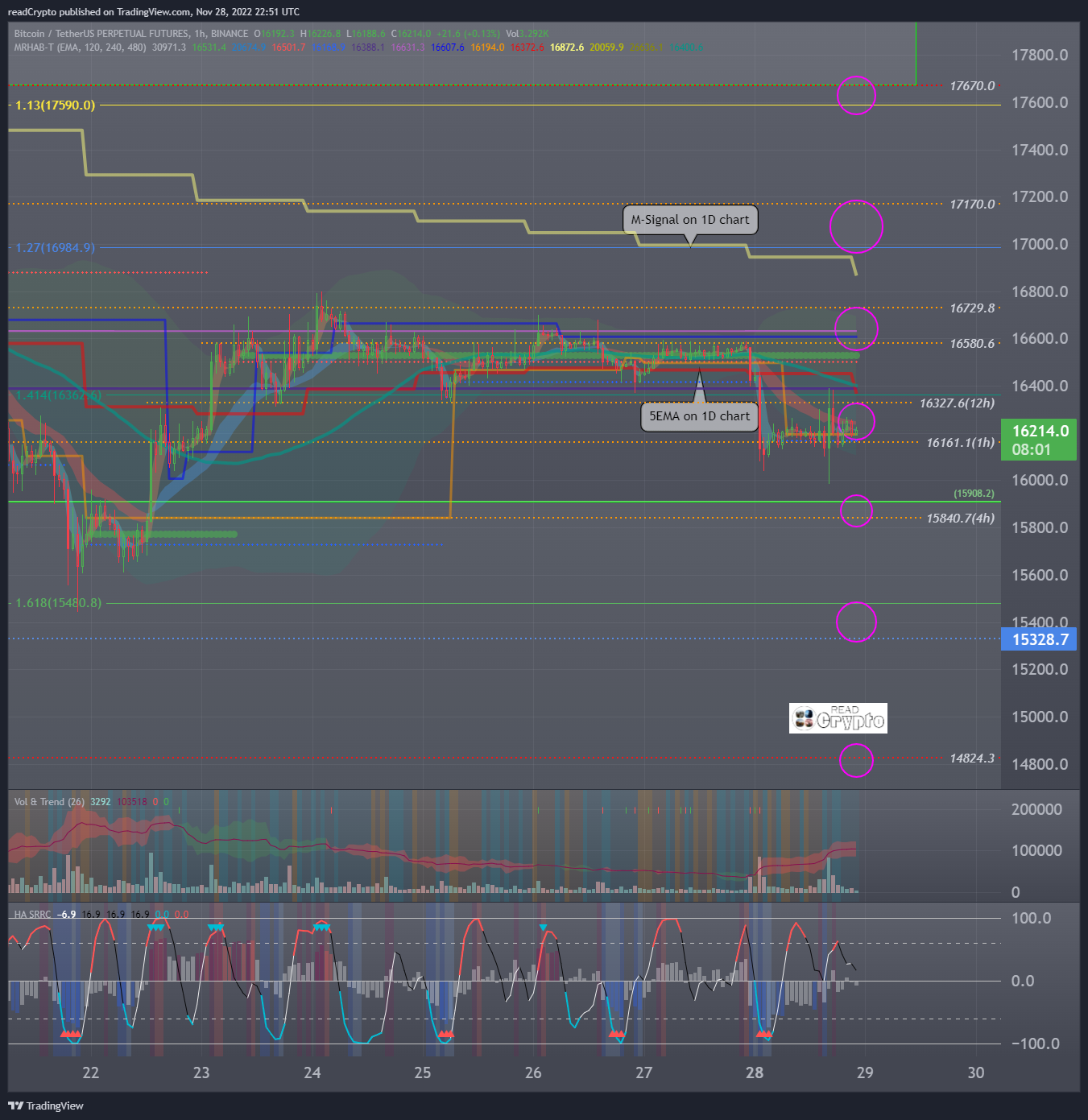Select the 1.414(16362.6) Fibonacci label
The height and width of the screenshot is (1120, 1088).
point(58,395)
